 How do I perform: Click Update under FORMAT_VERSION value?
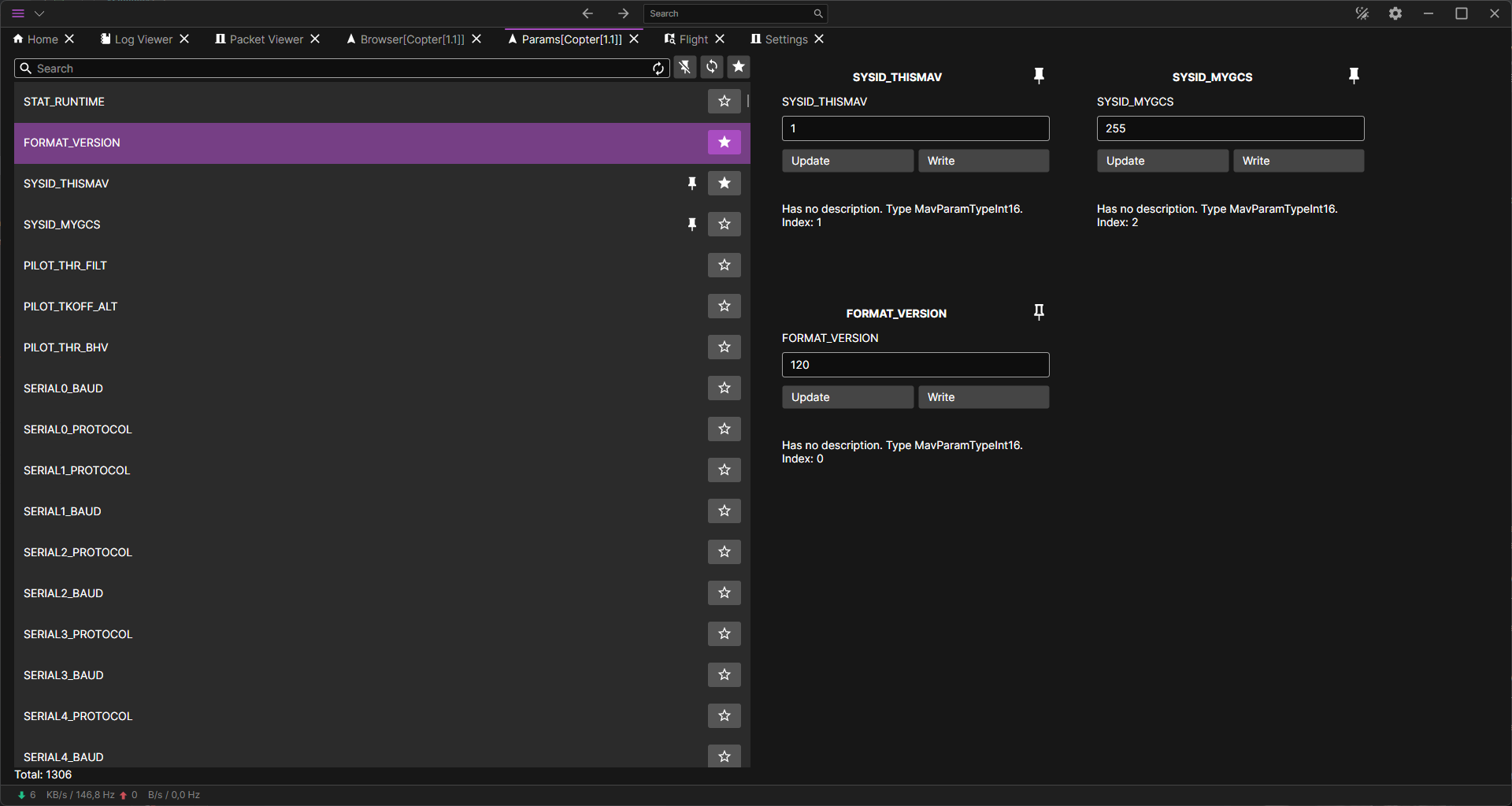pyautogui.click(x=847, y=397)
